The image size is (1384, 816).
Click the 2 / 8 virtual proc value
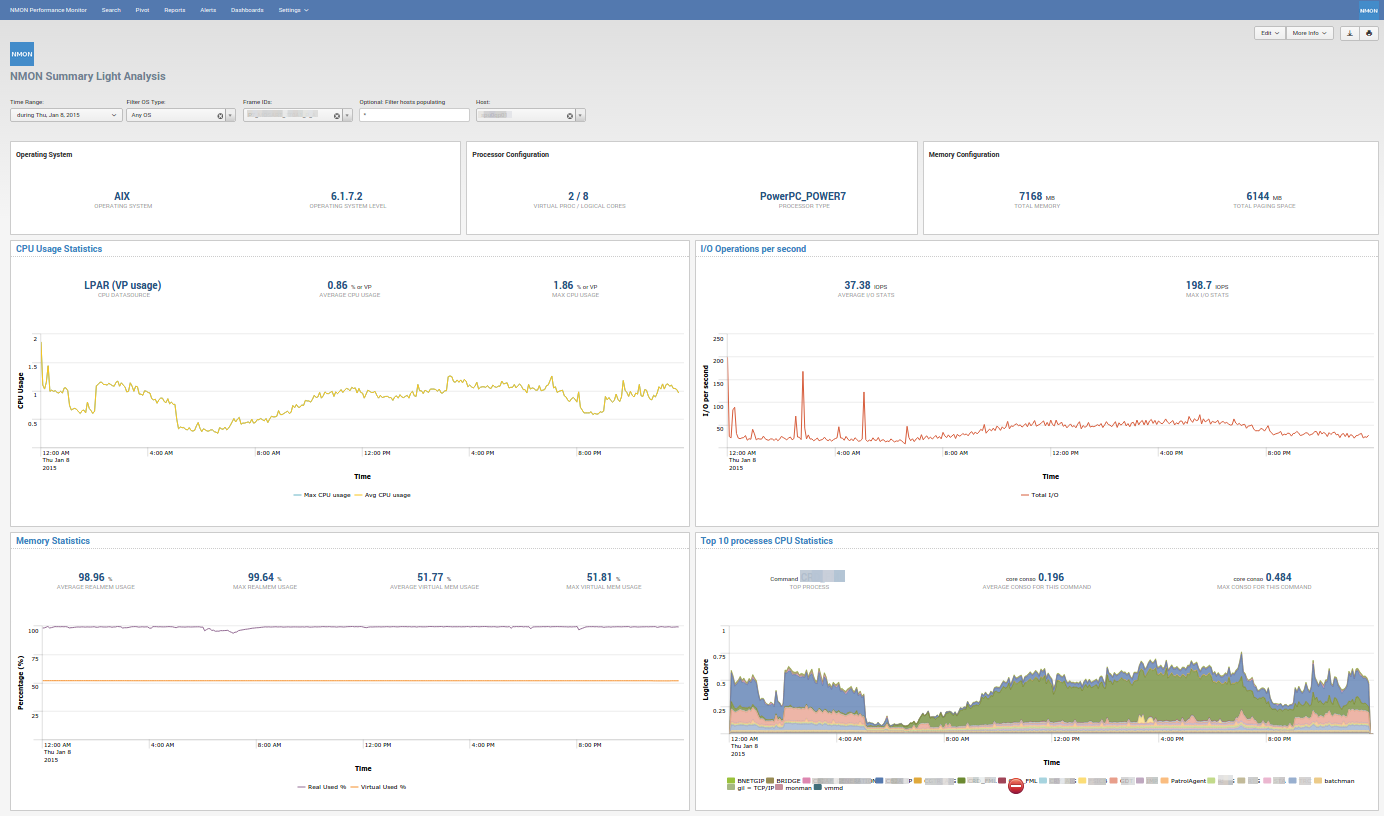(578, 197)
